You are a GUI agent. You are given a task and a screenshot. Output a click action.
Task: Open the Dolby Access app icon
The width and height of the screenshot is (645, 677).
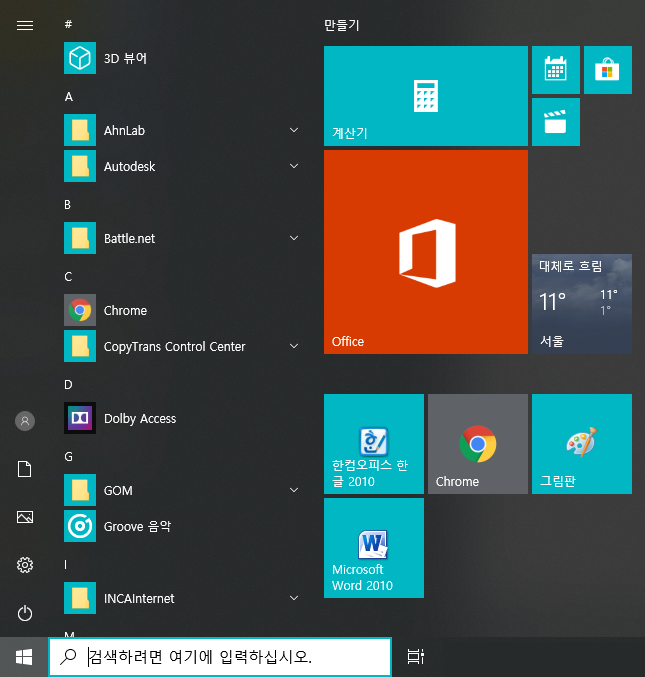click(x=80, y=418)
